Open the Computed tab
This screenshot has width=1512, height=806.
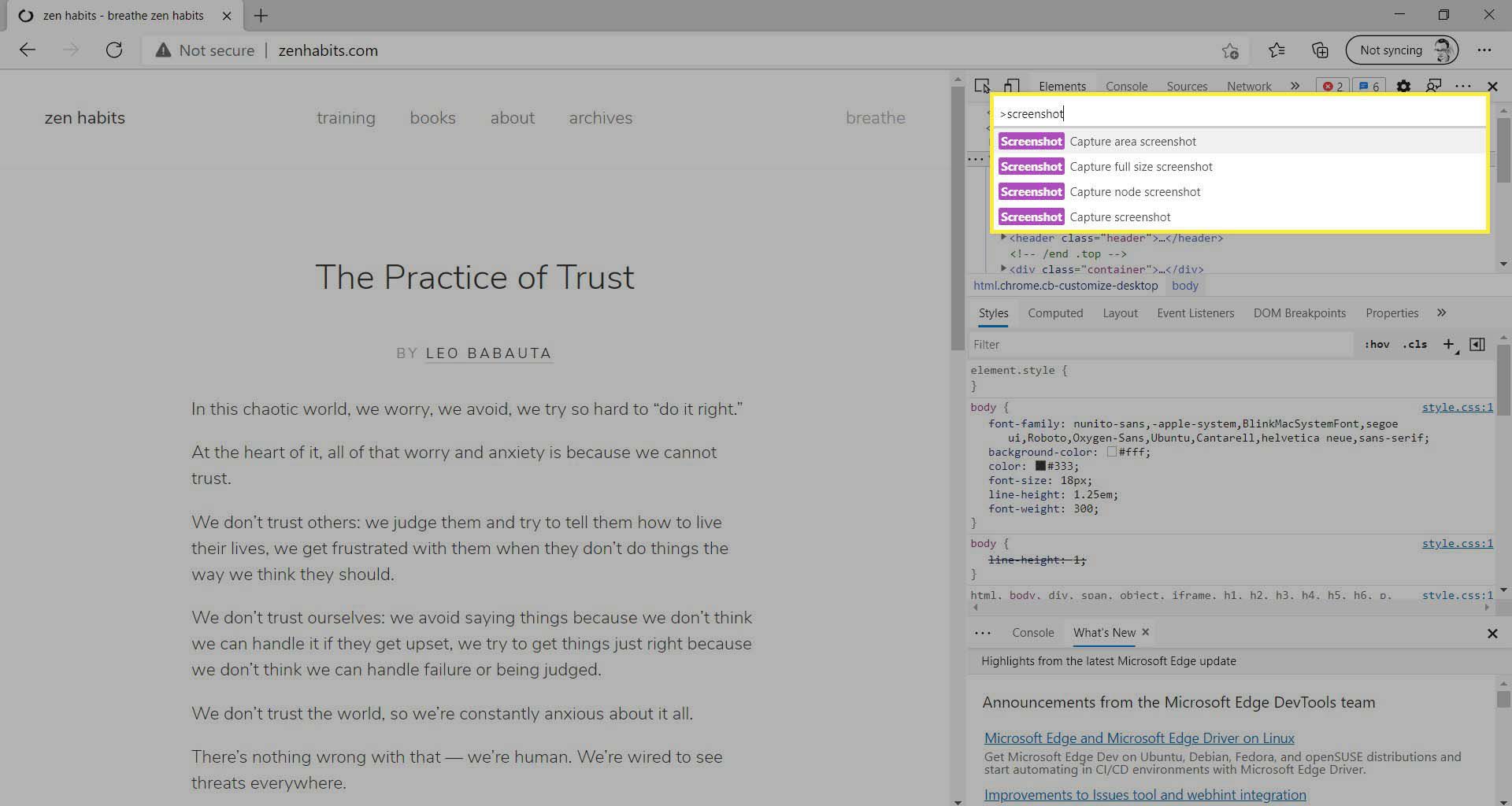click(1055, 313)
